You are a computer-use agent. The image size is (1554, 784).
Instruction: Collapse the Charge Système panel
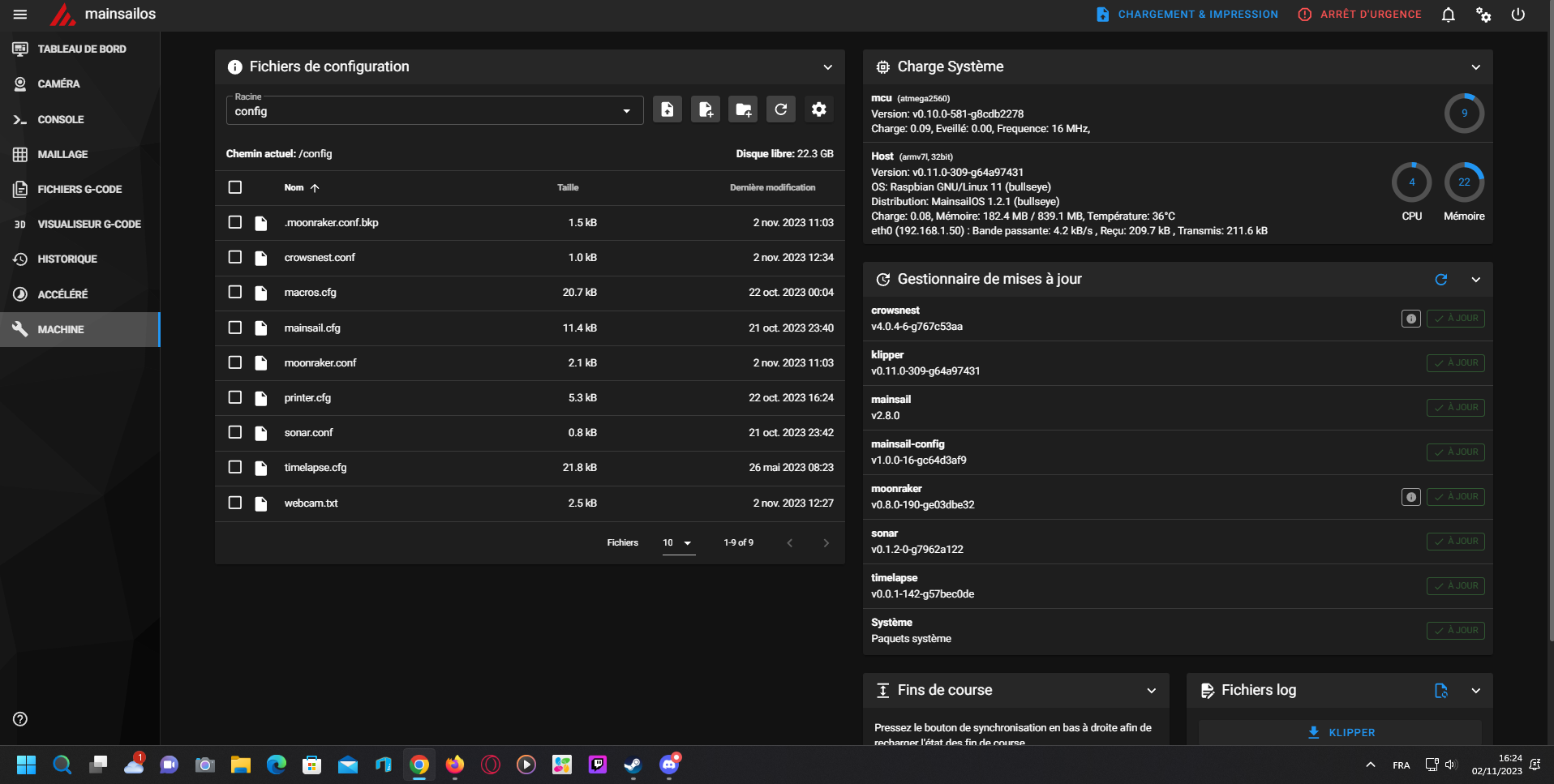click(x=1476, y=67)
